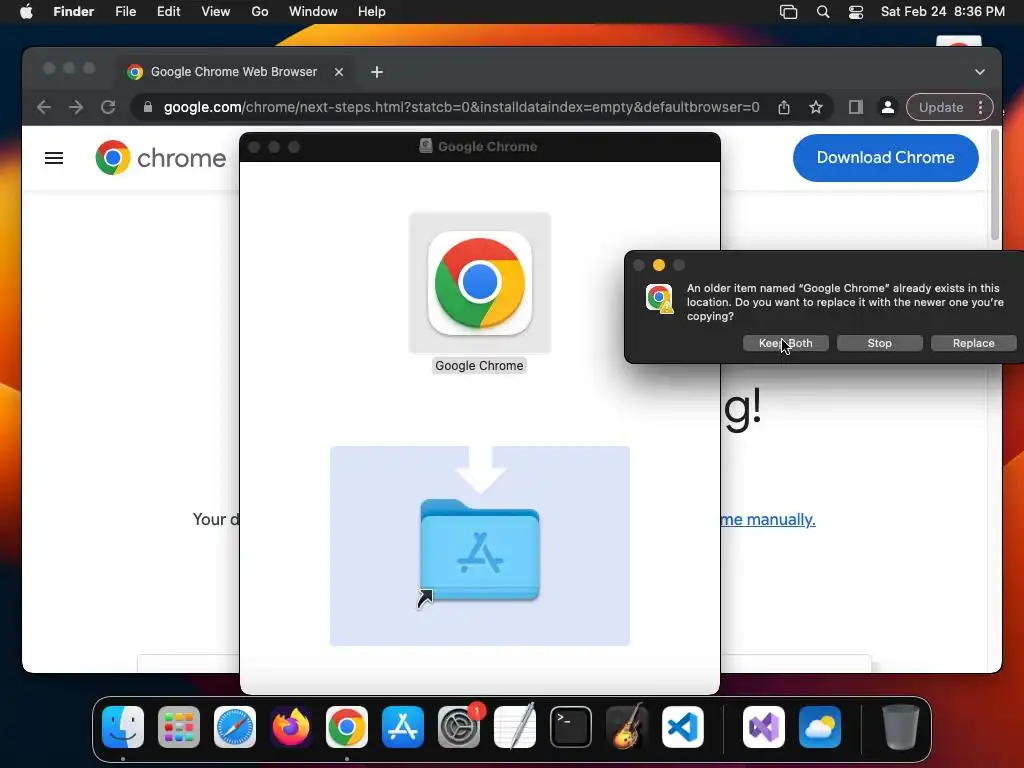Screen dimensions: 1024x768
Task: Open Chrome profile icon
Action: 888,107
